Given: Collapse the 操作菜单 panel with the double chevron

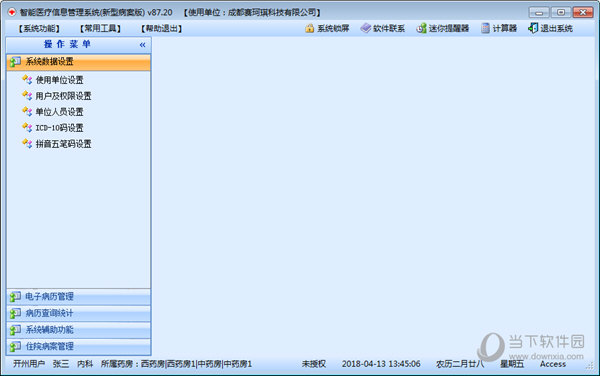Looking at the screenshot, I should tap(142, 45).
